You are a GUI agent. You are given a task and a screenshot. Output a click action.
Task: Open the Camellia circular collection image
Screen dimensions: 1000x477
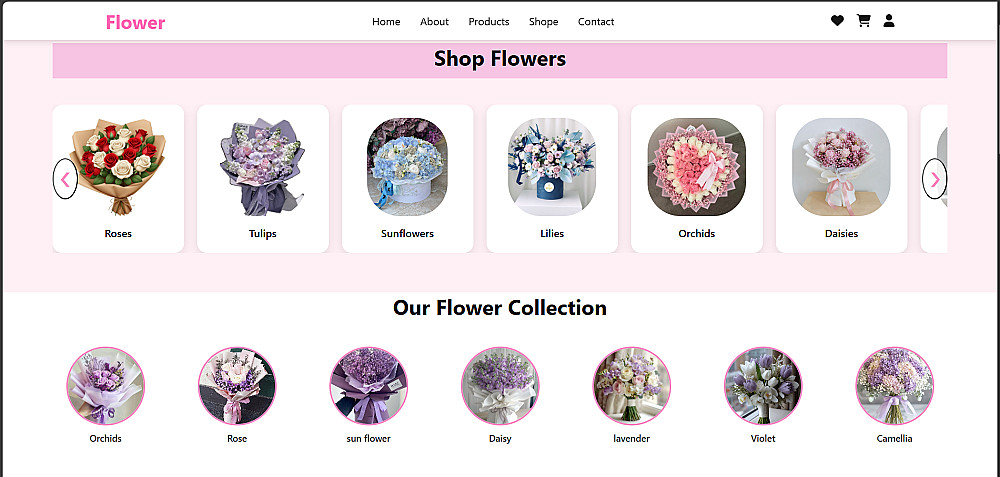[x=894, y=386]
